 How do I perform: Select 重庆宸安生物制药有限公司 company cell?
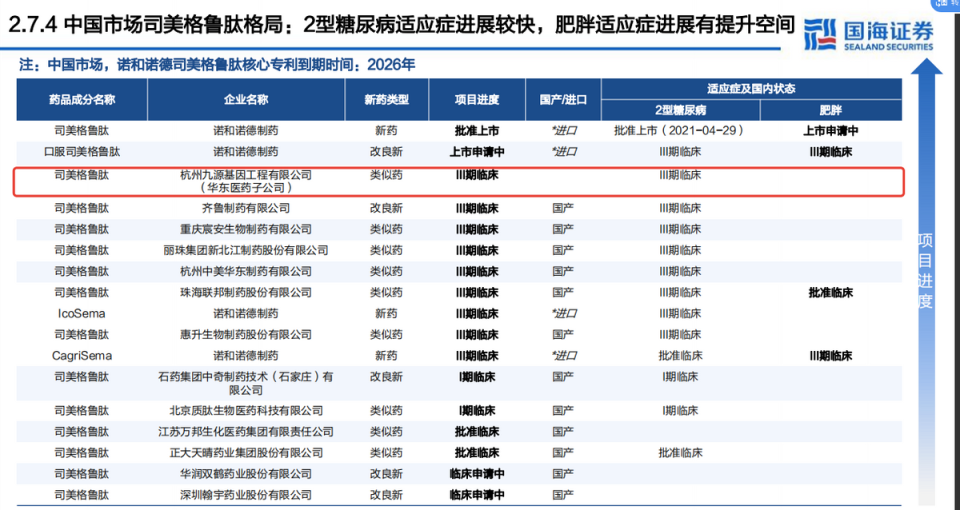[246, 229]
